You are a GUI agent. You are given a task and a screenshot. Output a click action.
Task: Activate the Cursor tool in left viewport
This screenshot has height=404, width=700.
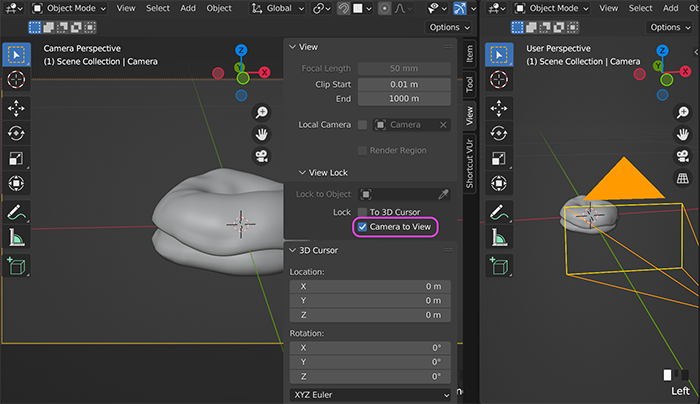17,80
